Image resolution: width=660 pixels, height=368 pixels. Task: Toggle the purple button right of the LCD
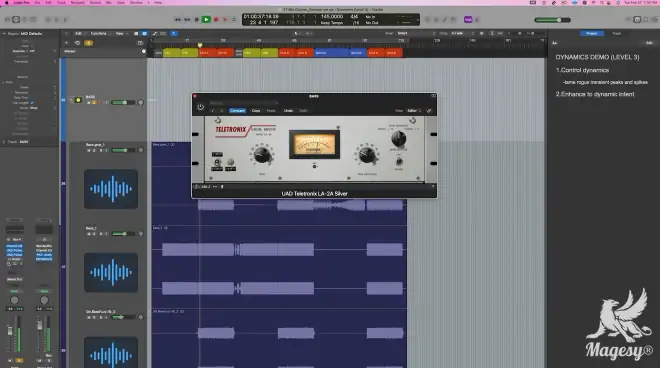(x=468, y=19)
